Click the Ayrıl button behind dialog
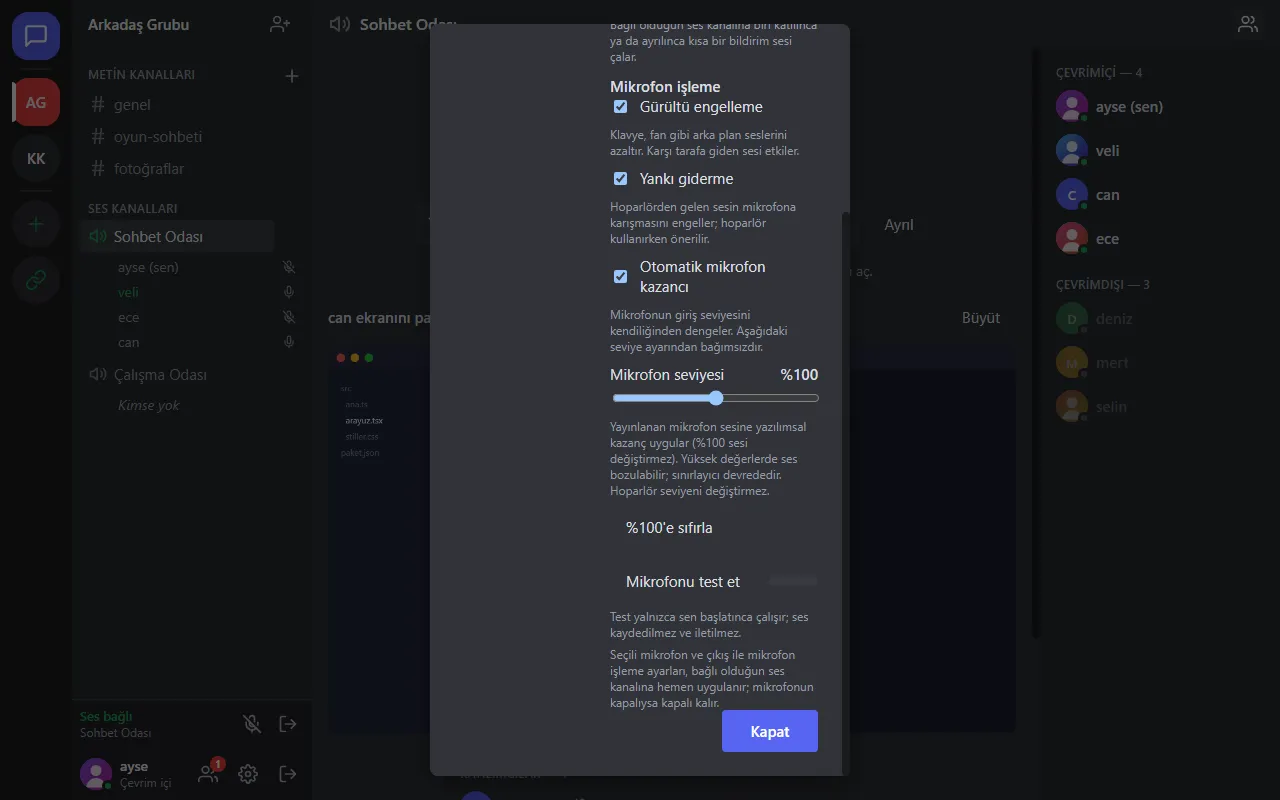Image resolution: width=1280 pixels, height=800 pixels. (899, 225)
